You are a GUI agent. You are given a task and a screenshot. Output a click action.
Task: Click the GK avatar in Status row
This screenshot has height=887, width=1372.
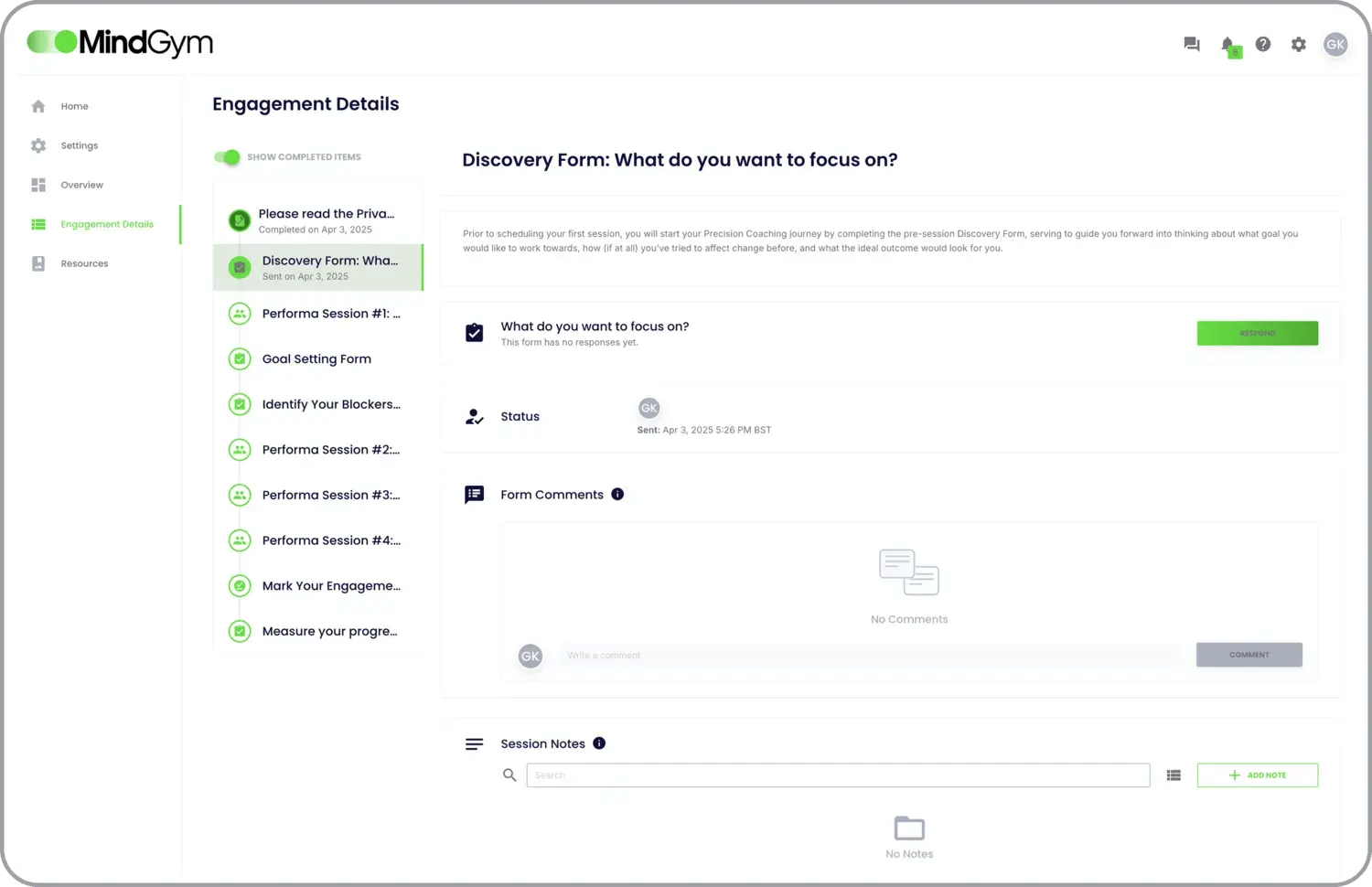[649, 408]
